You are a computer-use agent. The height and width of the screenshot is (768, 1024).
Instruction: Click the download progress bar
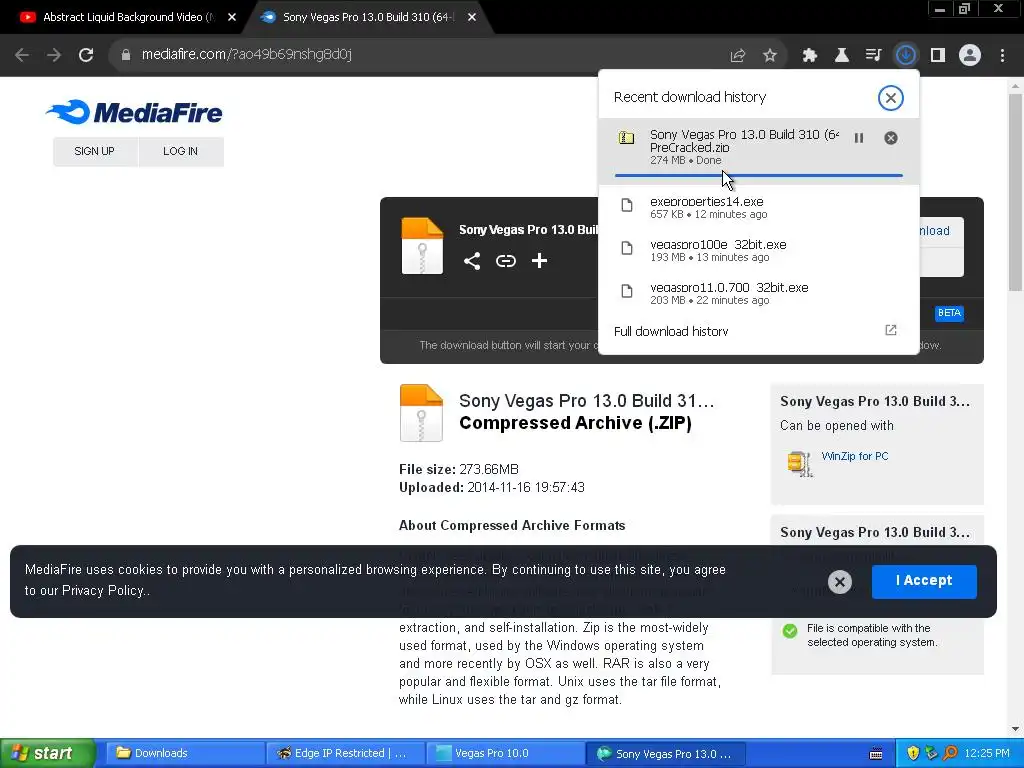point(758,176)
